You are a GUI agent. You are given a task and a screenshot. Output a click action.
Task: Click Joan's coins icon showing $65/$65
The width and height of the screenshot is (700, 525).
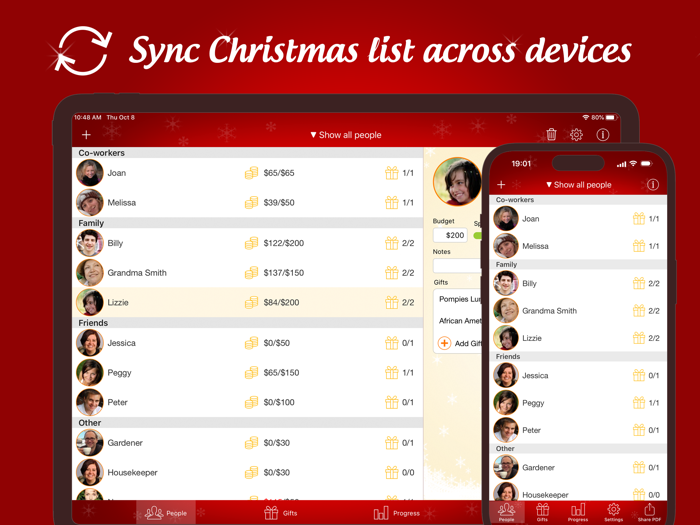click(251, 173)
